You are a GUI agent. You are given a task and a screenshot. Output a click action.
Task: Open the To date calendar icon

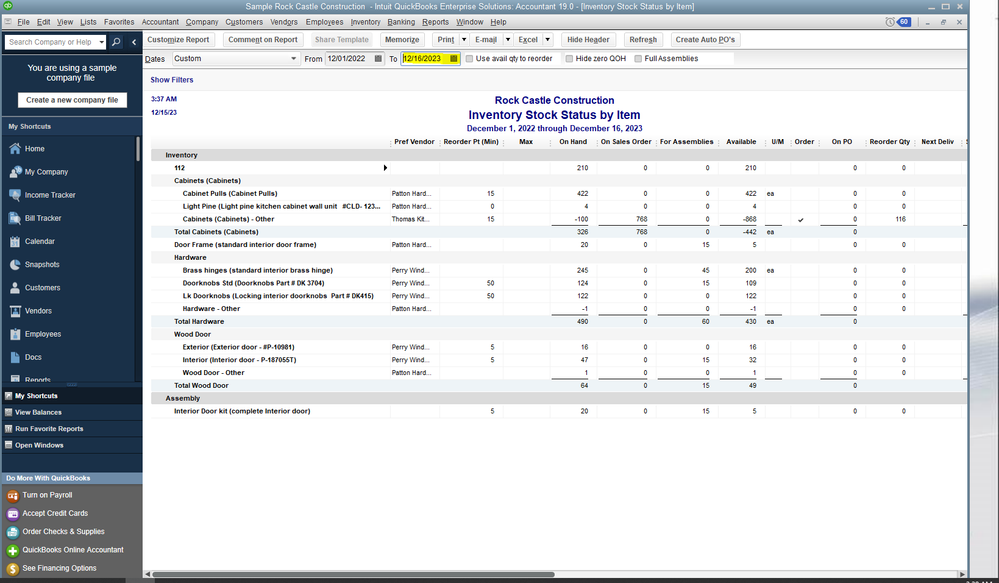[454, 59]
